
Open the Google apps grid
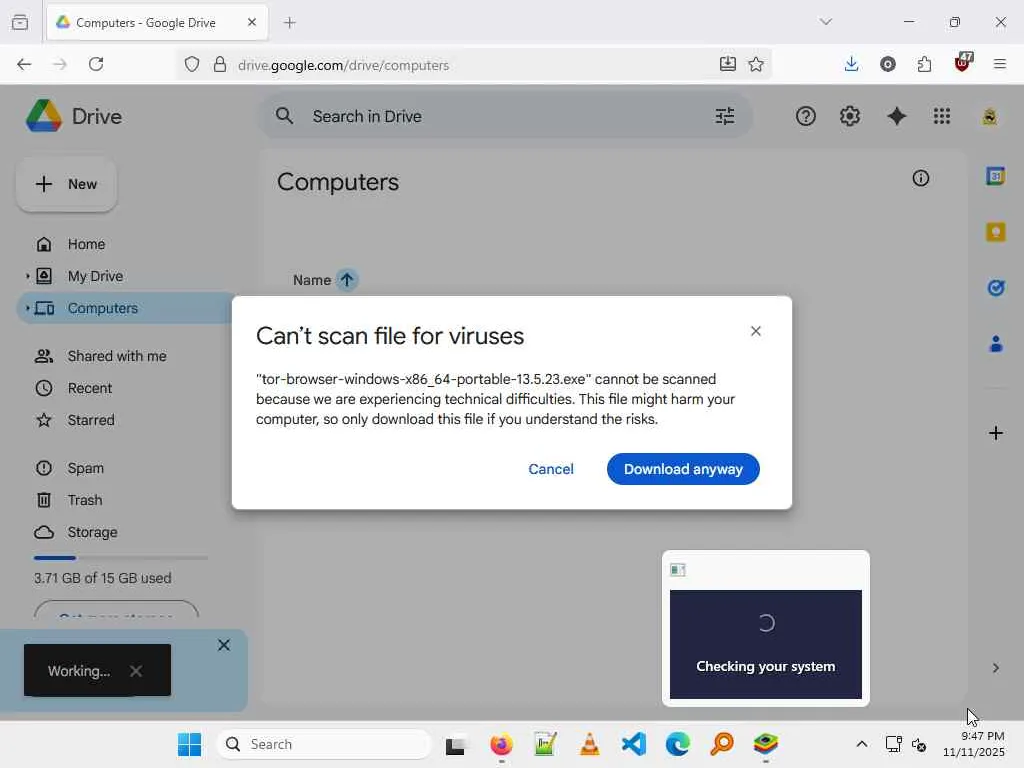click(x=942, y=116)
